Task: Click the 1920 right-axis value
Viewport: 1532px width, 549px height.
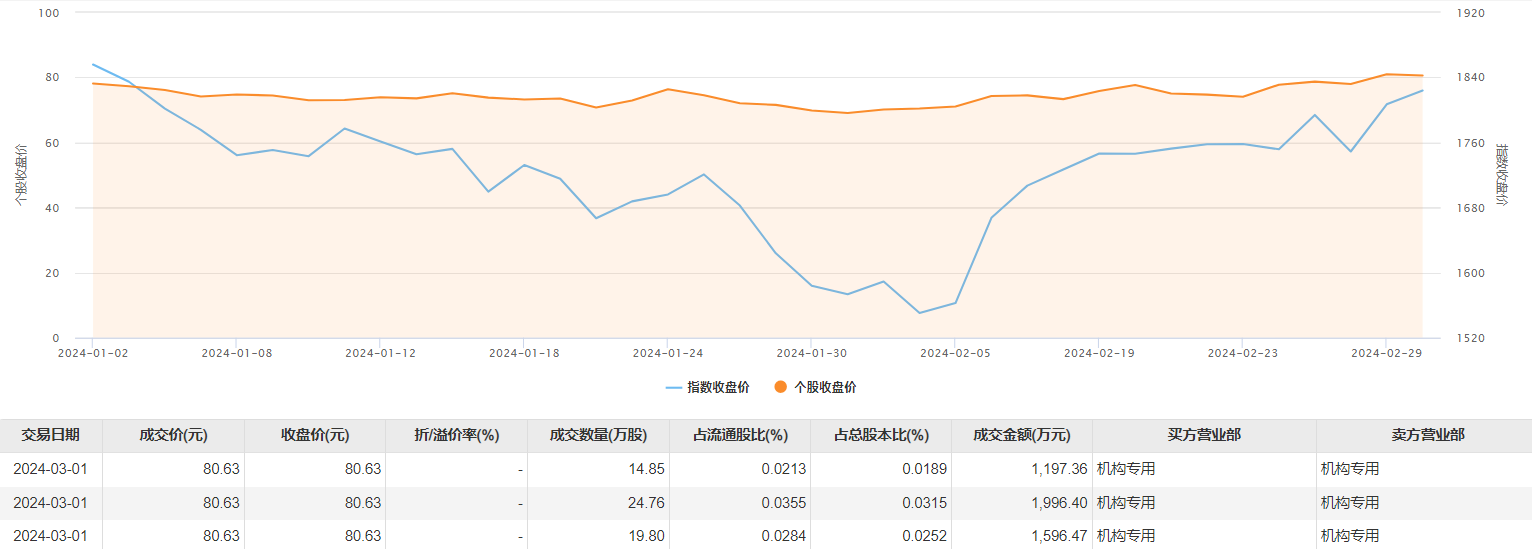Action: point(1471,13)
